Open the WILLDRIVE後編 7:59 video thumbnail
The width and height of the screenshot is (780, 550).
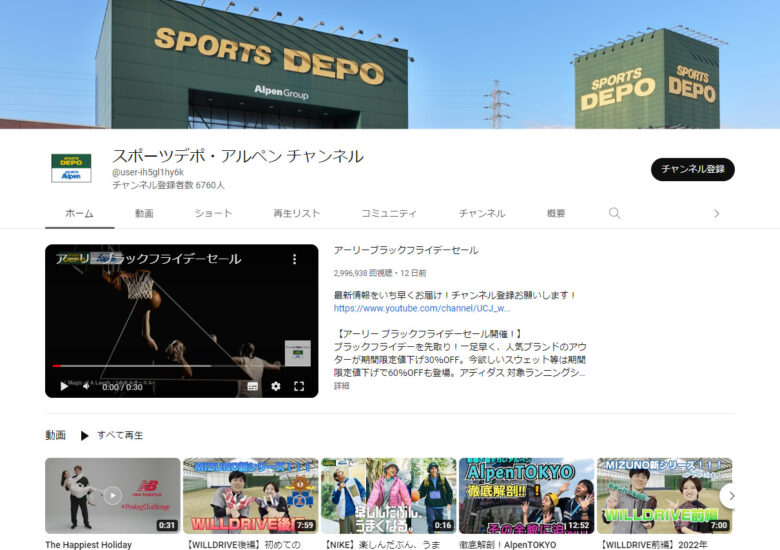pos(251,496)
